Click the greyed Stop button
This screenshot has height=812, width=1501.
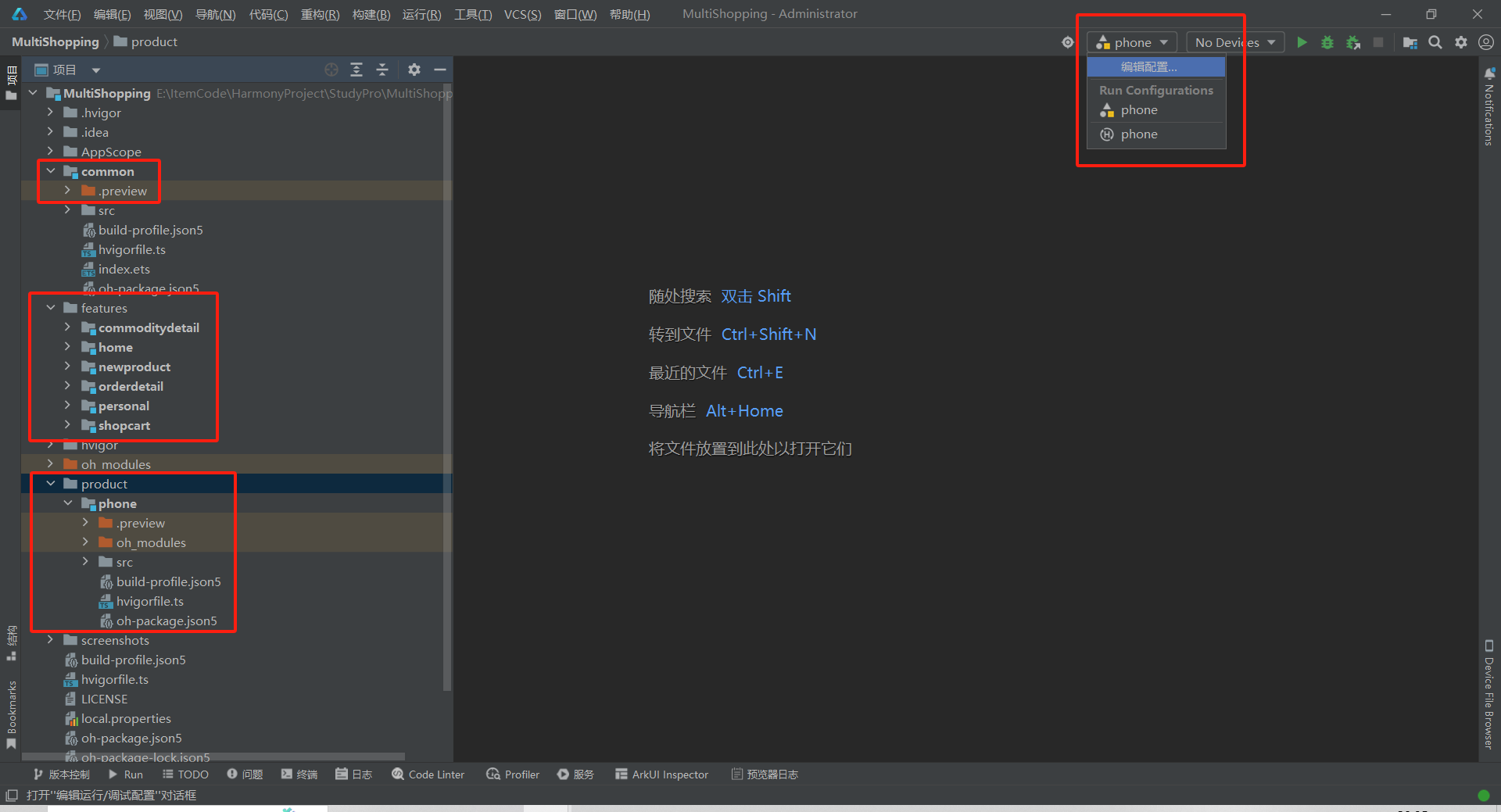(x=1378, y=42)
